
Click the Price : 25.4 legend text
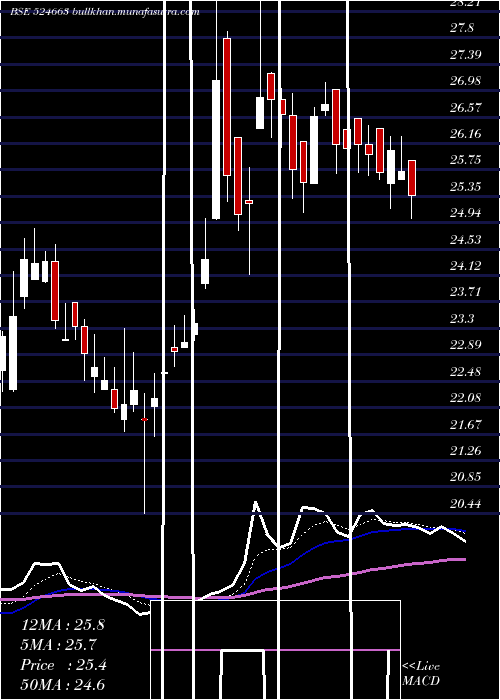(x=63, y=665)
